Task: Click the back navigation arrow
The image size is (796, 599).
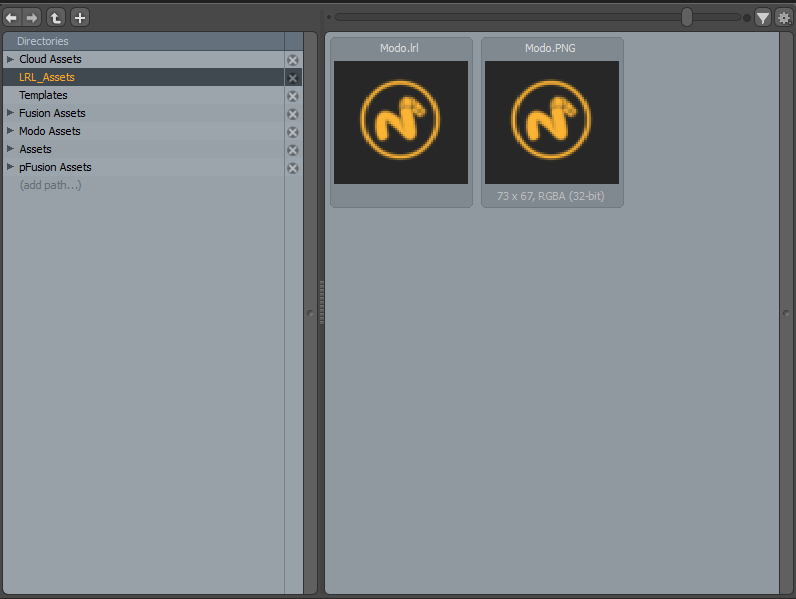Action: coord(12,17)
